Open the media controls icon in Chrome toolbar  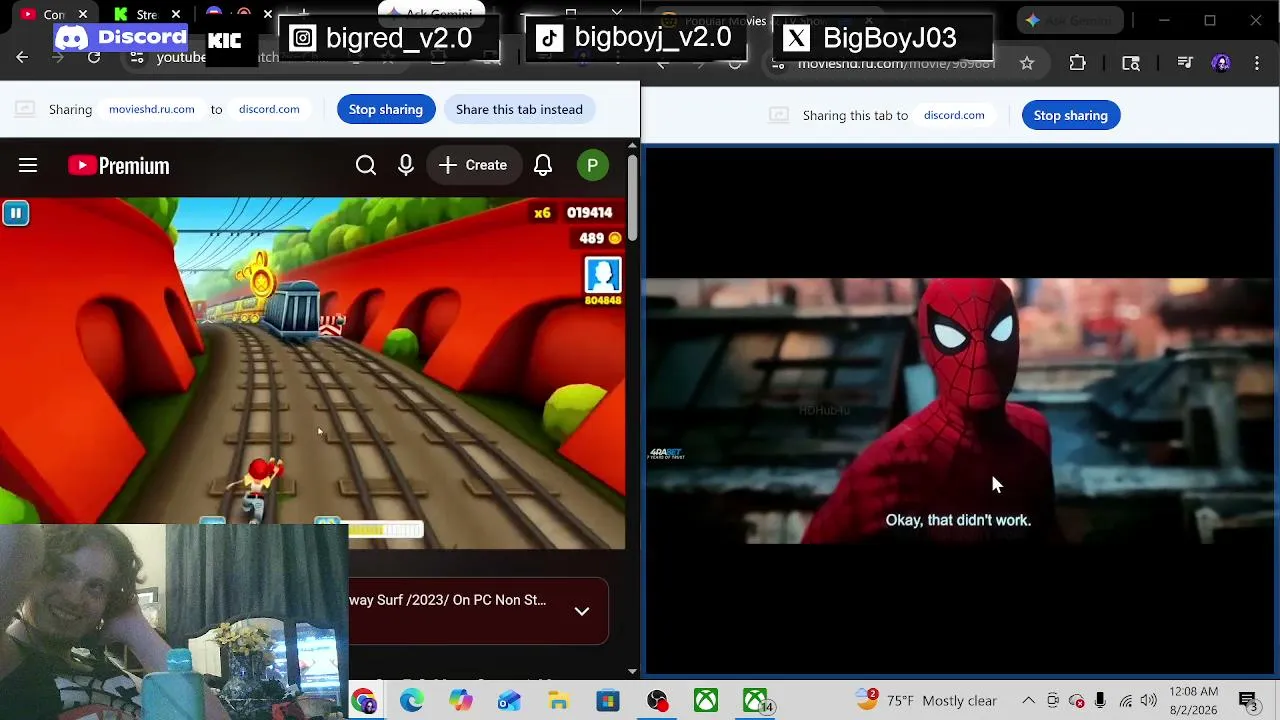pyautogui.click(x=1185, y=63)
